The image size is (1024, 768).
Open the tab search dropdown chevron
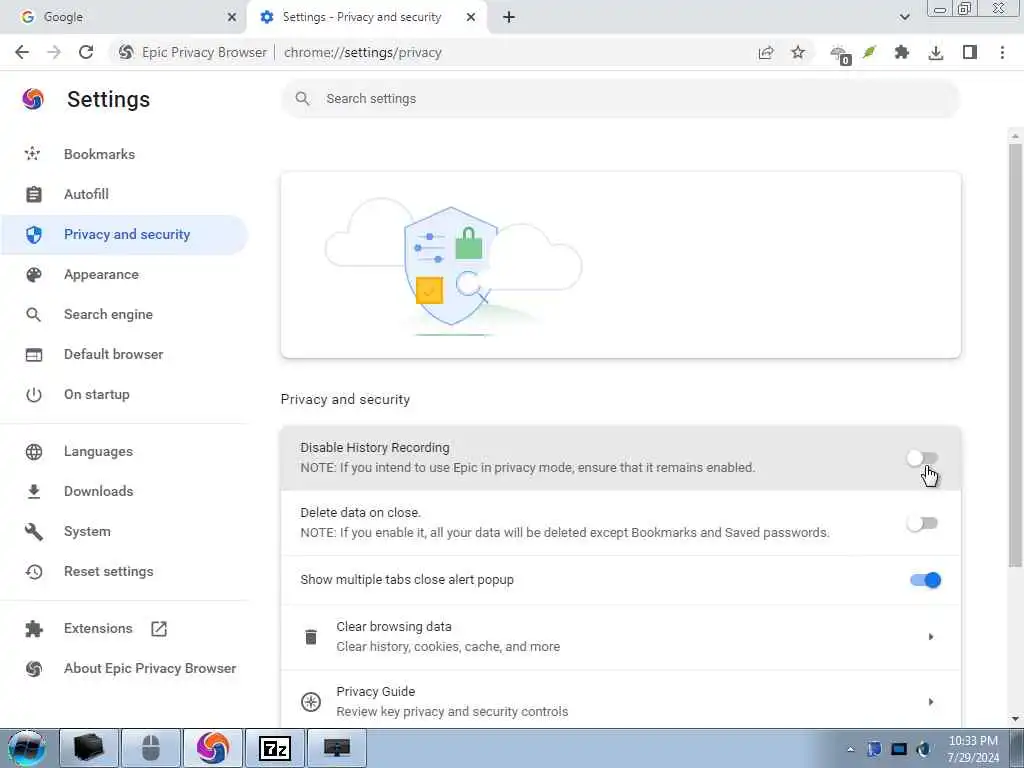pyautogui.click(x=904, y=17)
